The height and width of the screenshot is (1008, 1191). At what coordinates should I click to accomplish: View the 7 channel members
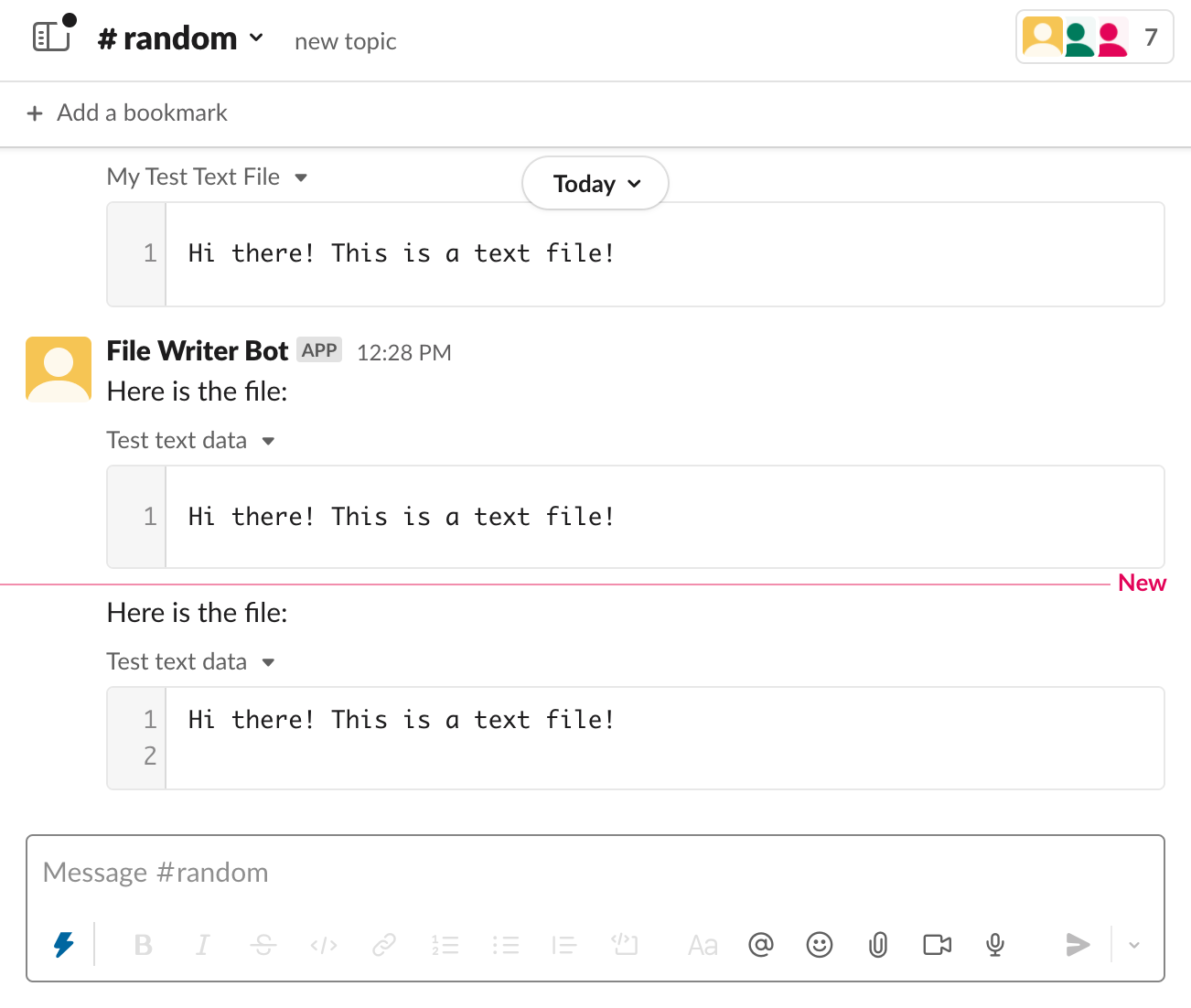coord(1094,38)
